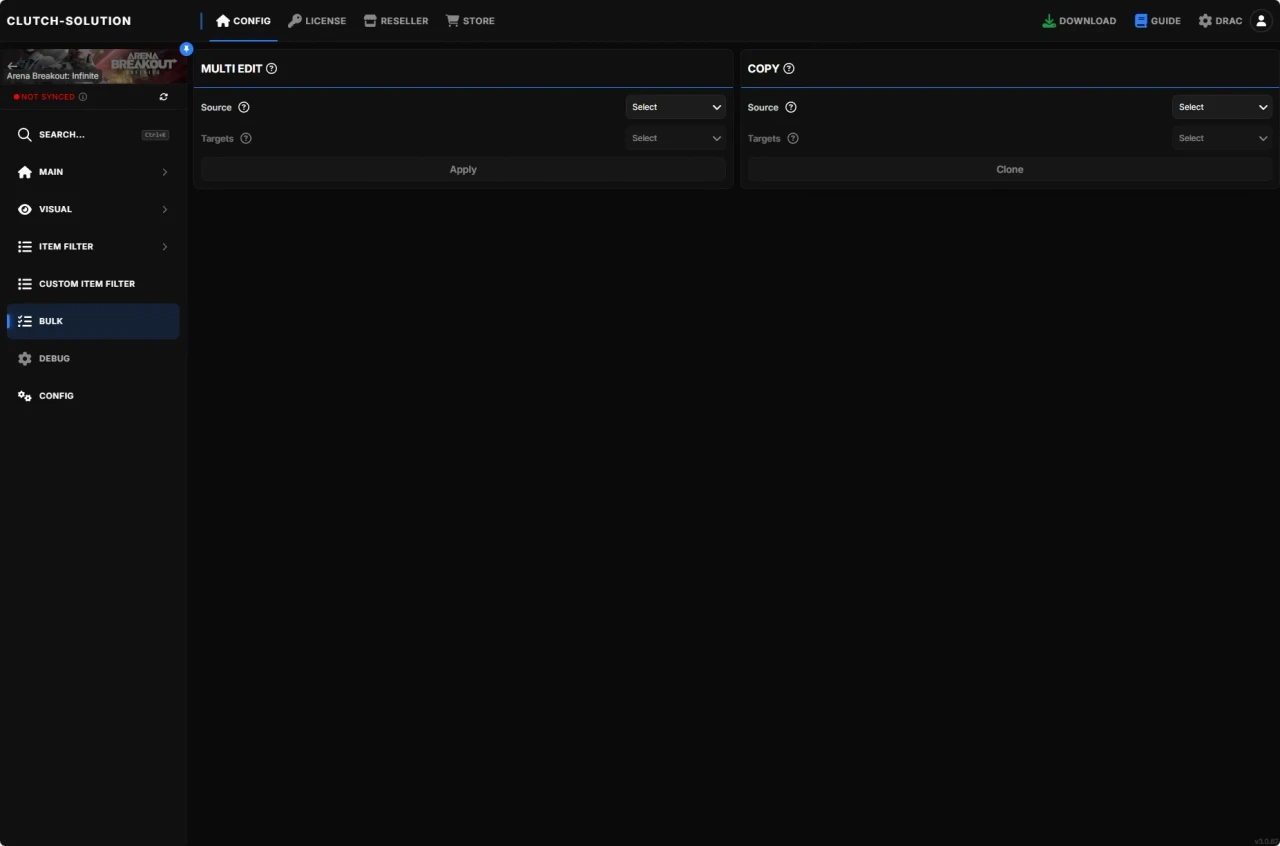Click the help icon next to Multi Edit Source

coord(244,107)
